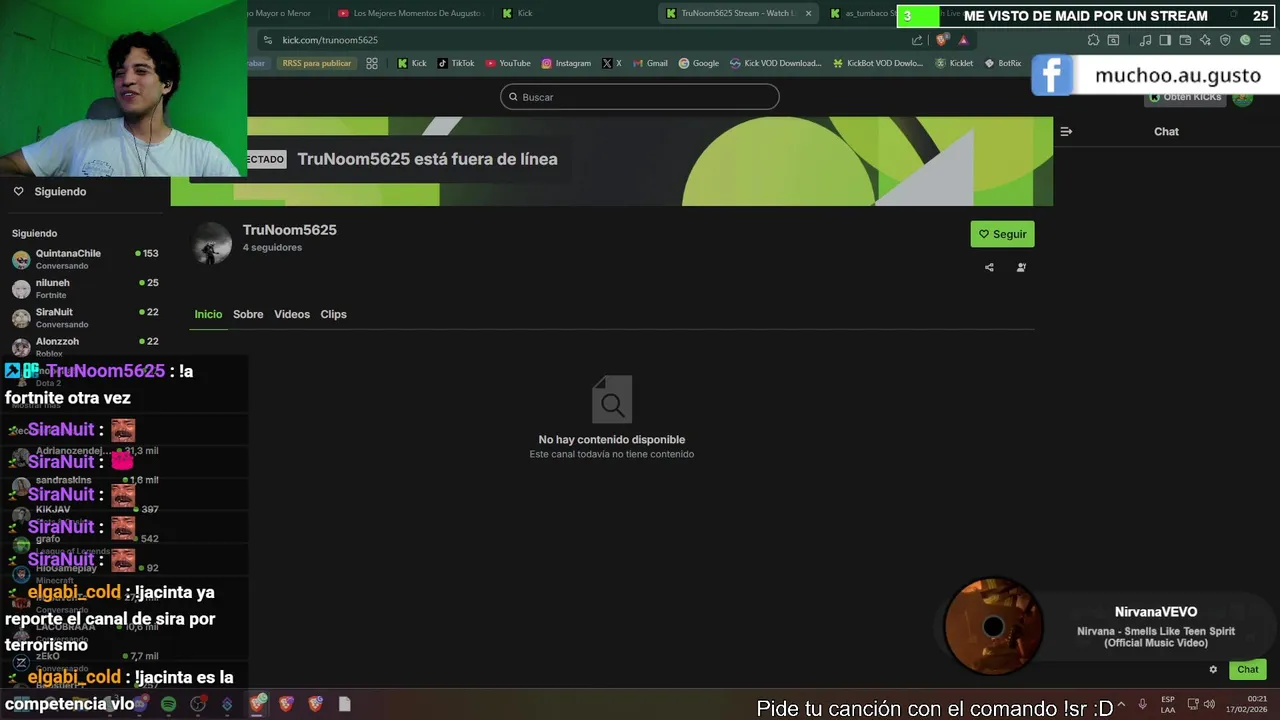Click the Leo AI sparkle toolbar icon
The height and width of the screenshot is (720, 1280).
[x=1205, y=40]
